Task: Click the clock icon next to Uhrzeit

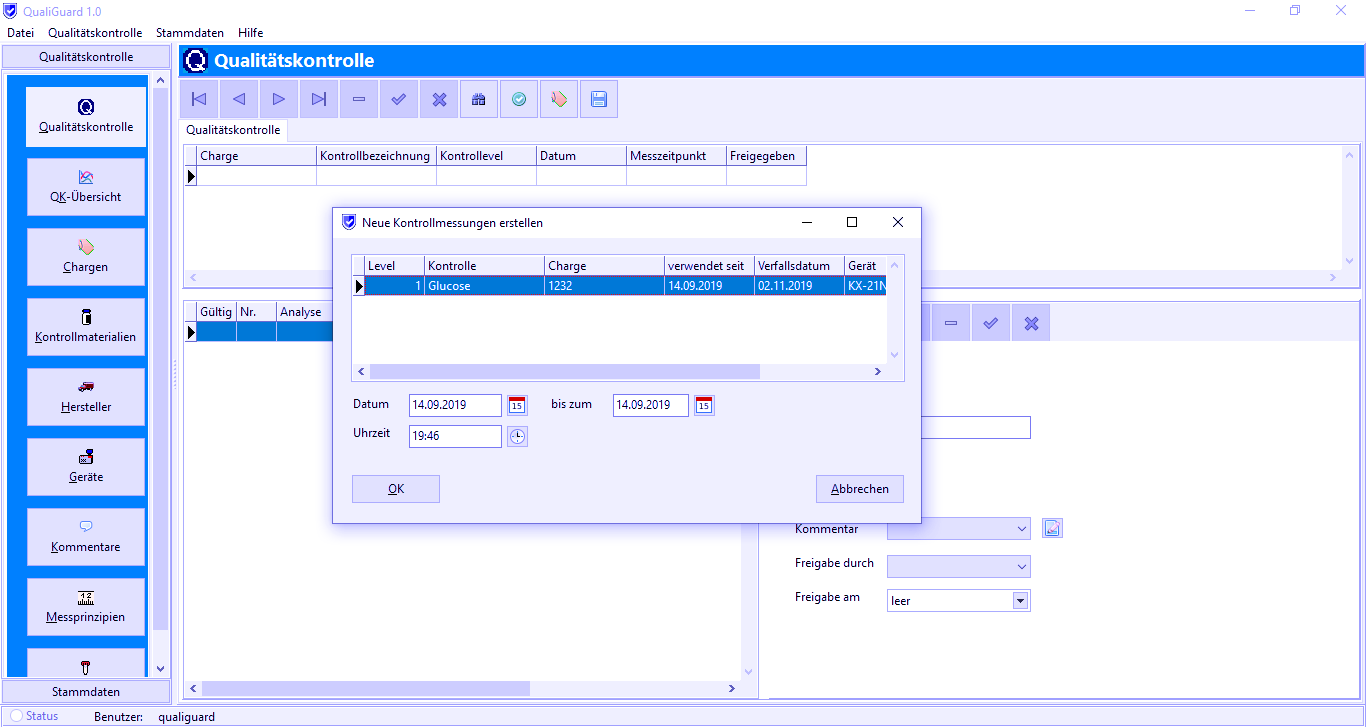Action: click(x=517, y=436)
